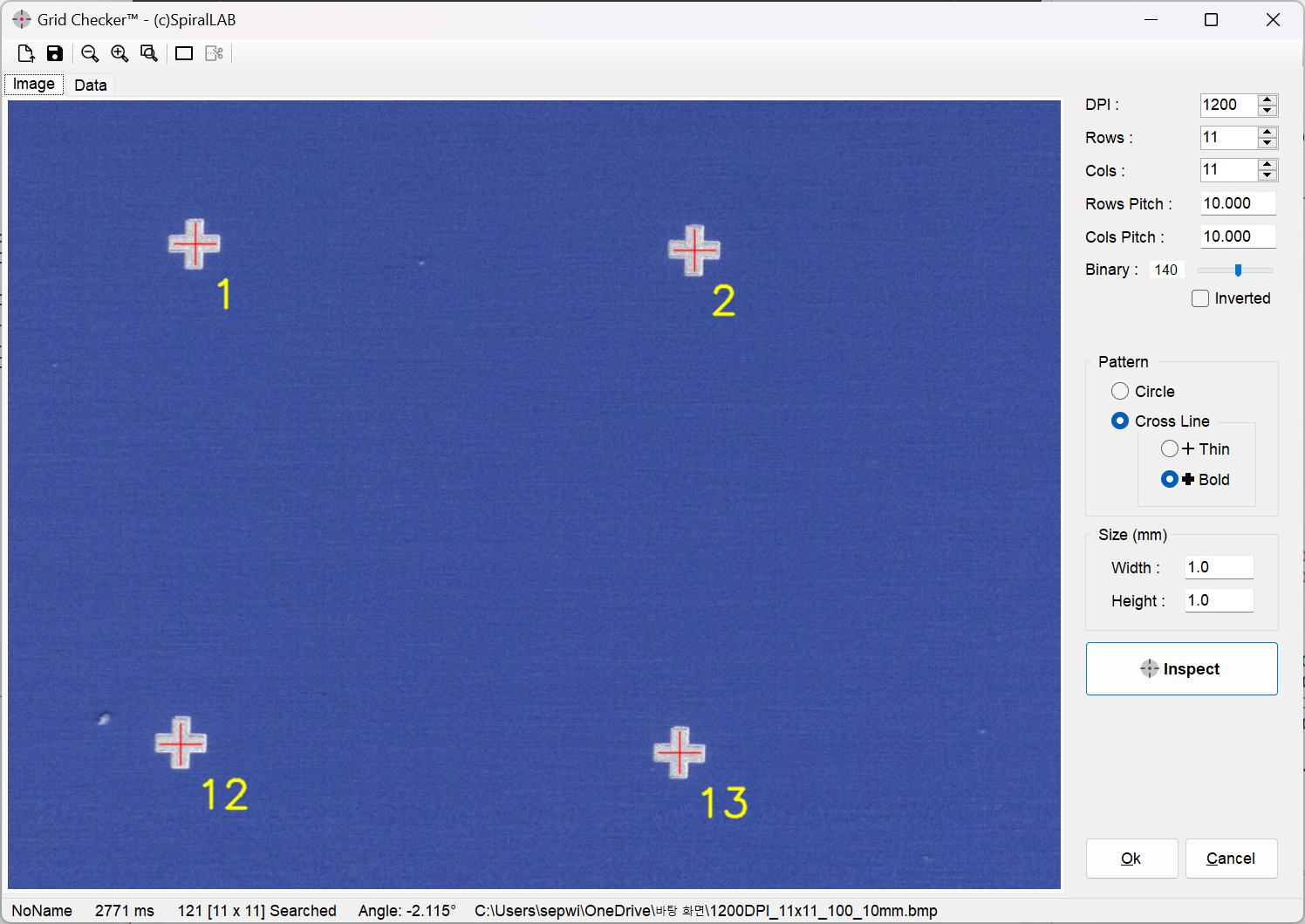Close the Grid Checker window
Screen dimensions: 1305x924
pos(1273,19)
